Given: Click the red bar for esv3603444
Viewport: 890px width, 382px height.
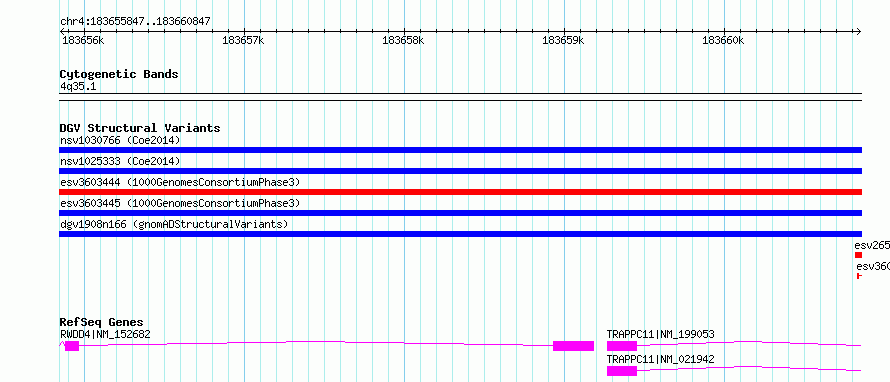Looking at the screenshot, I should 460,192.
